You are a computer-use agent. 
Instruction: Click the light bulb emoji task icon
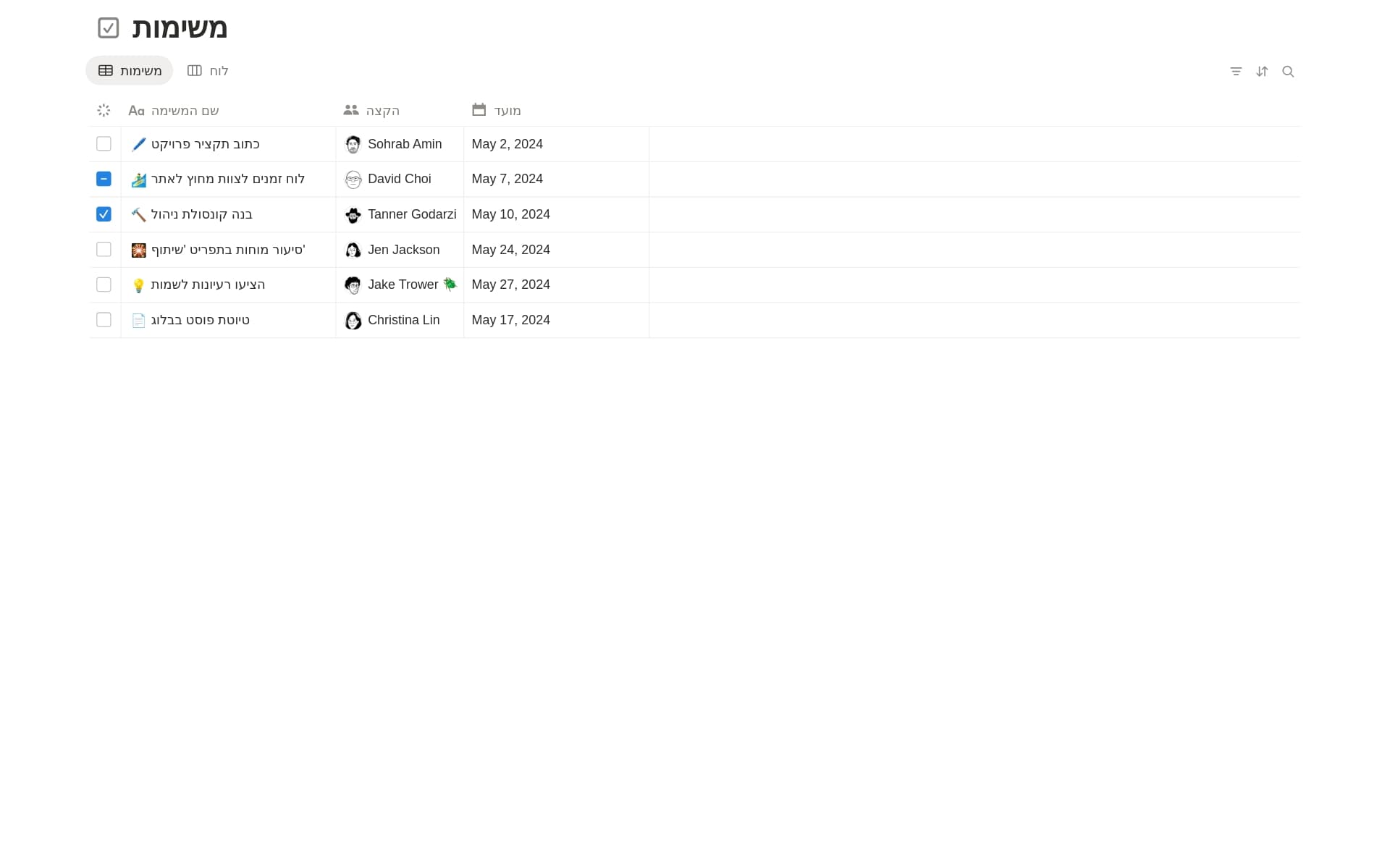tap(138, 285)
